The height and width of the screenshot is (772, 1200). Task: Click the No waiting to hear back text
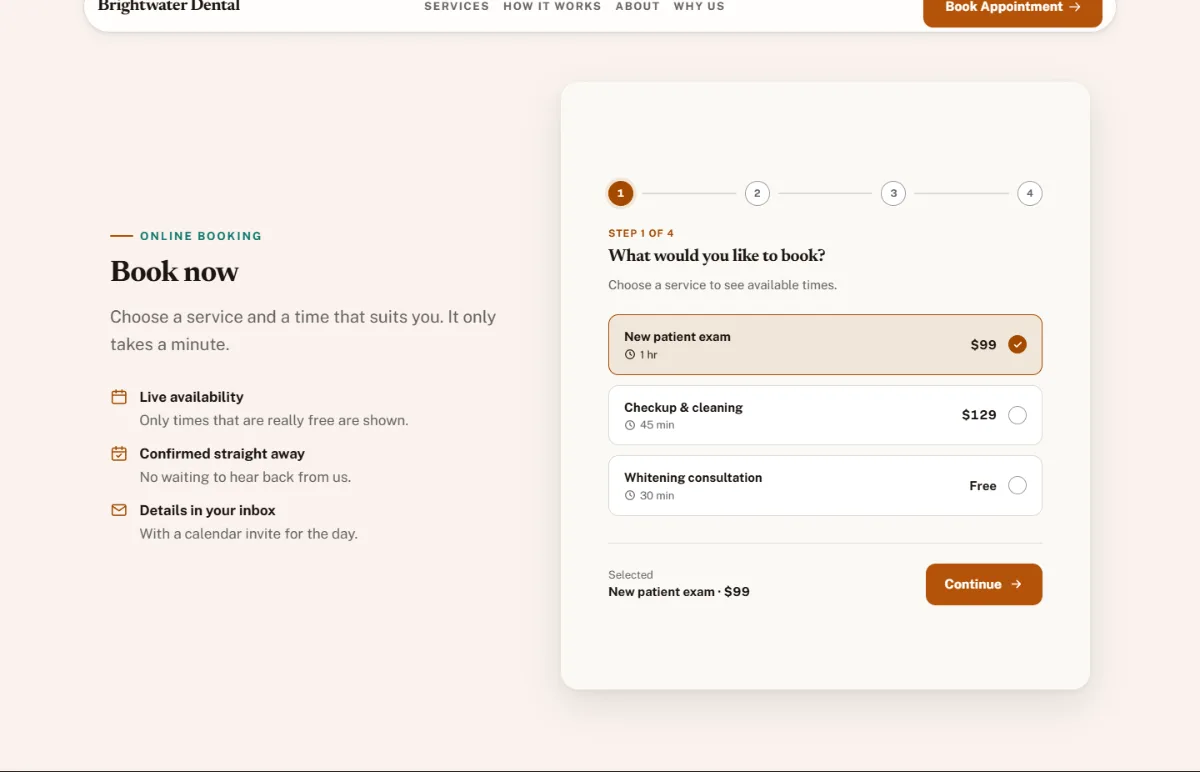pyautogui.click(x=245, y=477)
